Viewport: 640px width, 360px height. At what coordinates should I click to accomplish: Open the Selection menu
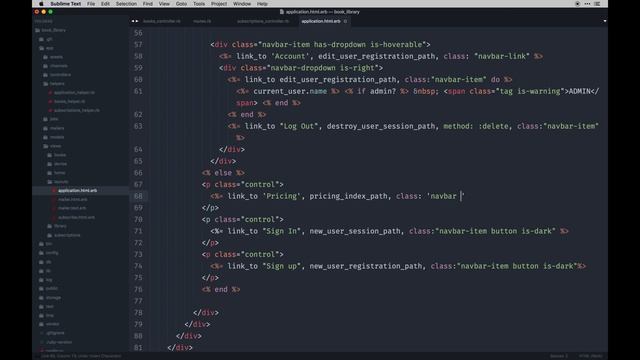click(126, 4)
